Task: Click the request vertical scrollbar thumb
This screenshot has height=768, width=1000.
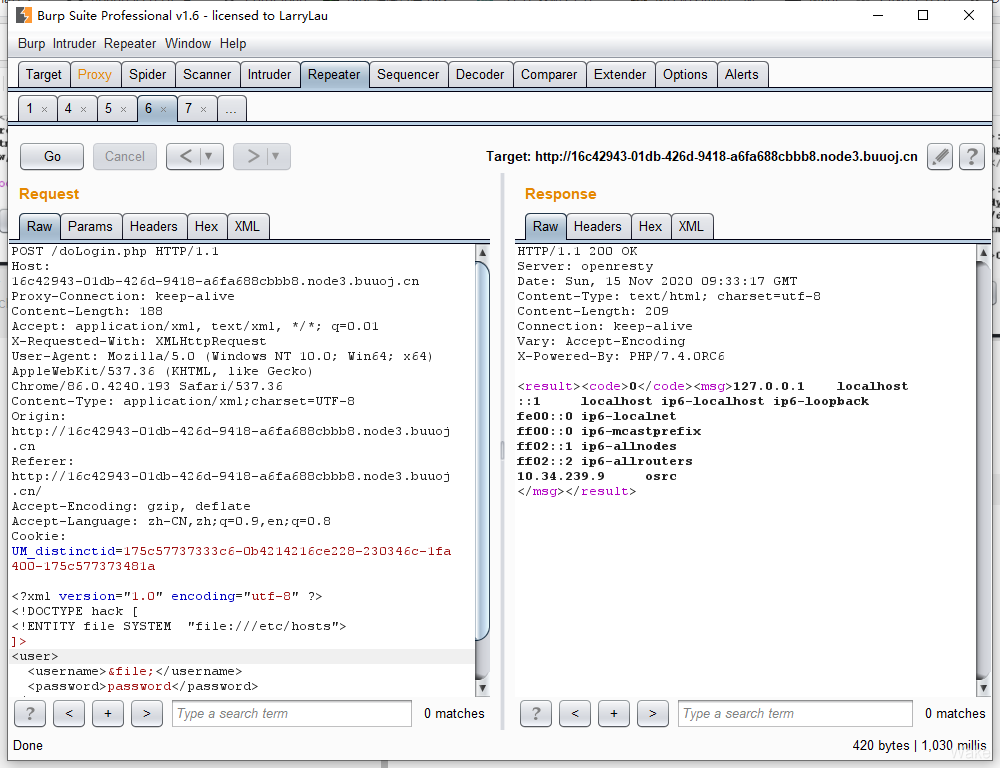Action: 483,450
